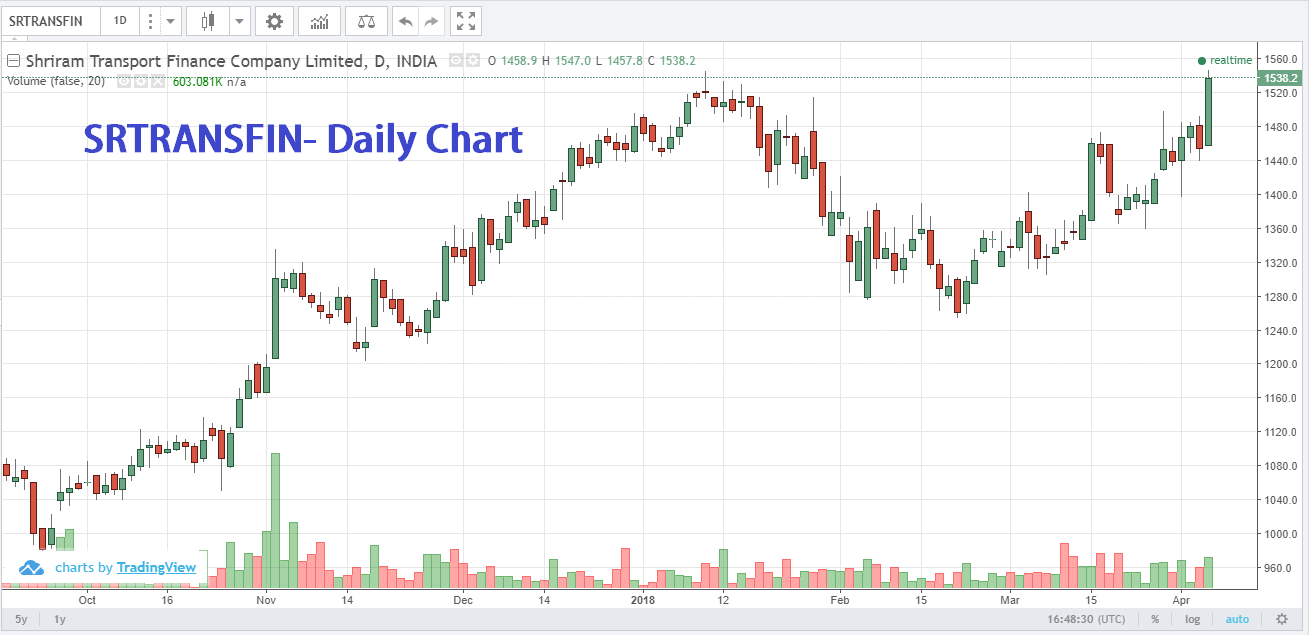The width and height of the screenshot is (1309, 635).
Task: Select the 1D interval button
Action: click(x=120, y=20)
